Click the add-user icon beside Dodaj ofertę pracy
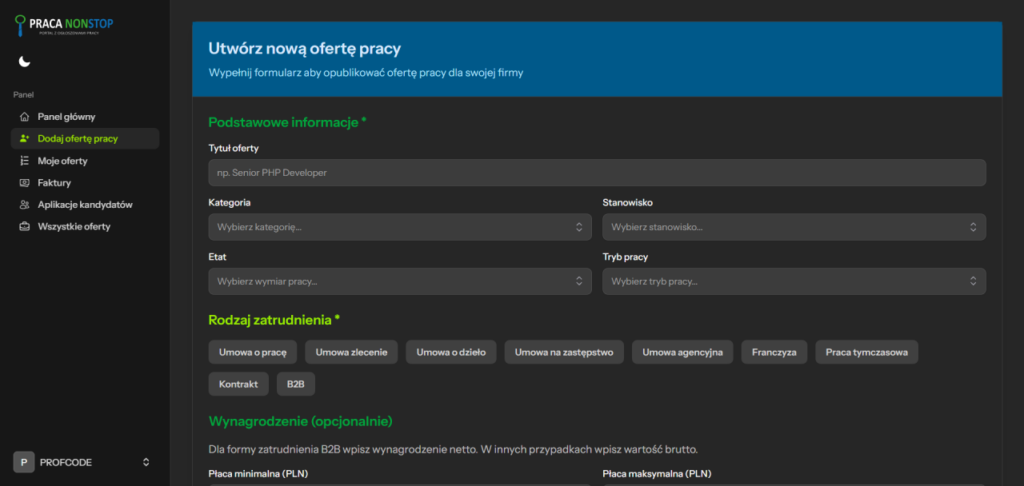1024x486 pixels. 25,139
